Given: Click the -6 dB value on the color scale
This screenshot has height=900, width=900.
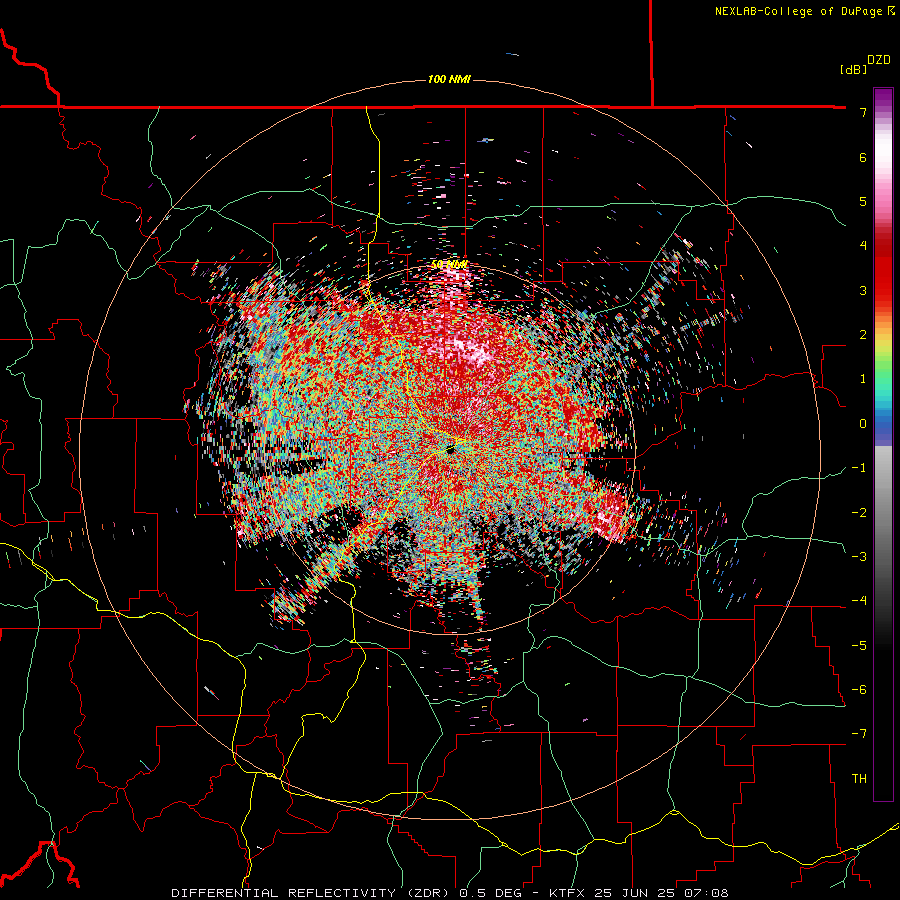Looking at the screenshot, I should pos(859,690).
